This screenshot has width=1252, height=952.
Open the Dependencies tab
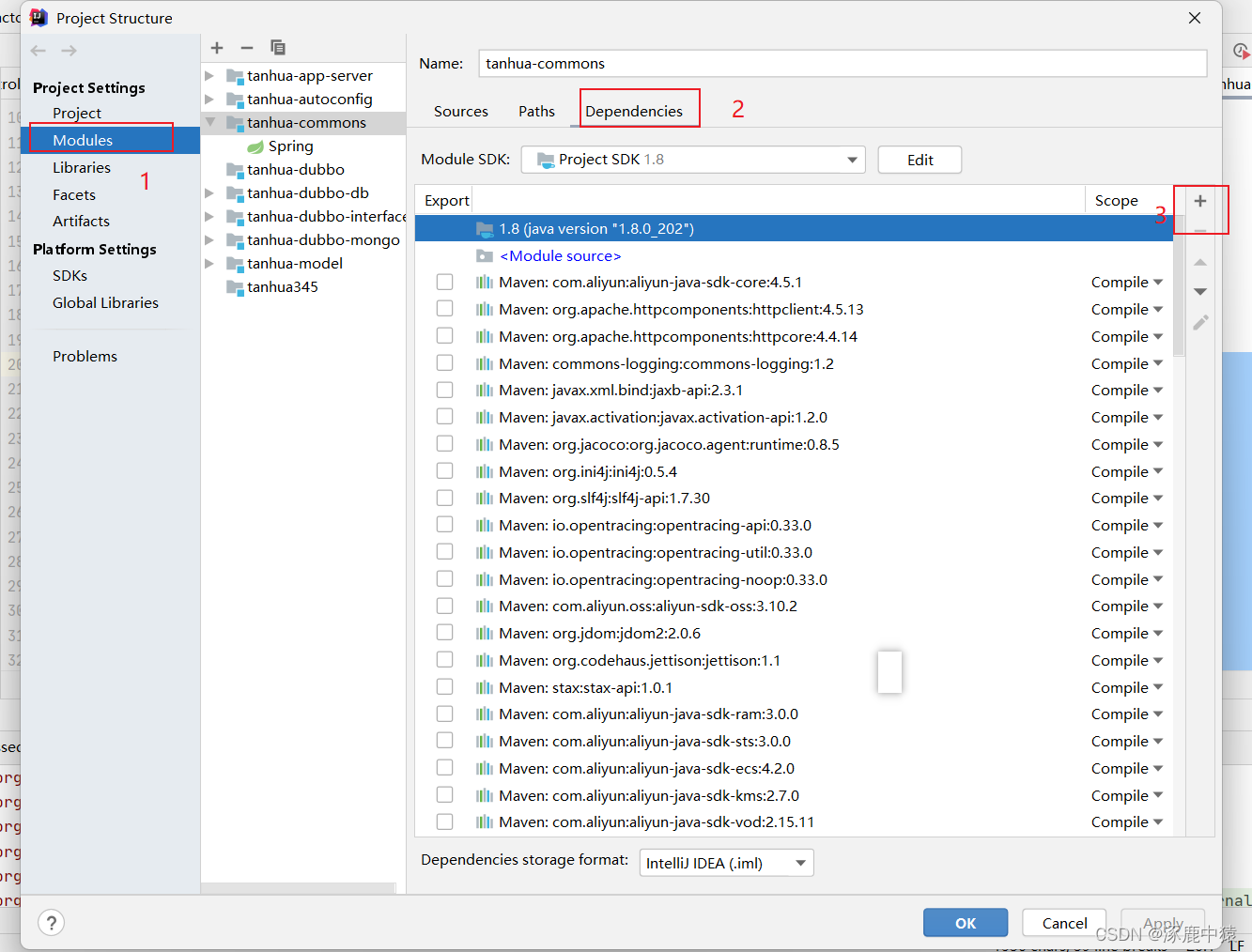(634, 111)
